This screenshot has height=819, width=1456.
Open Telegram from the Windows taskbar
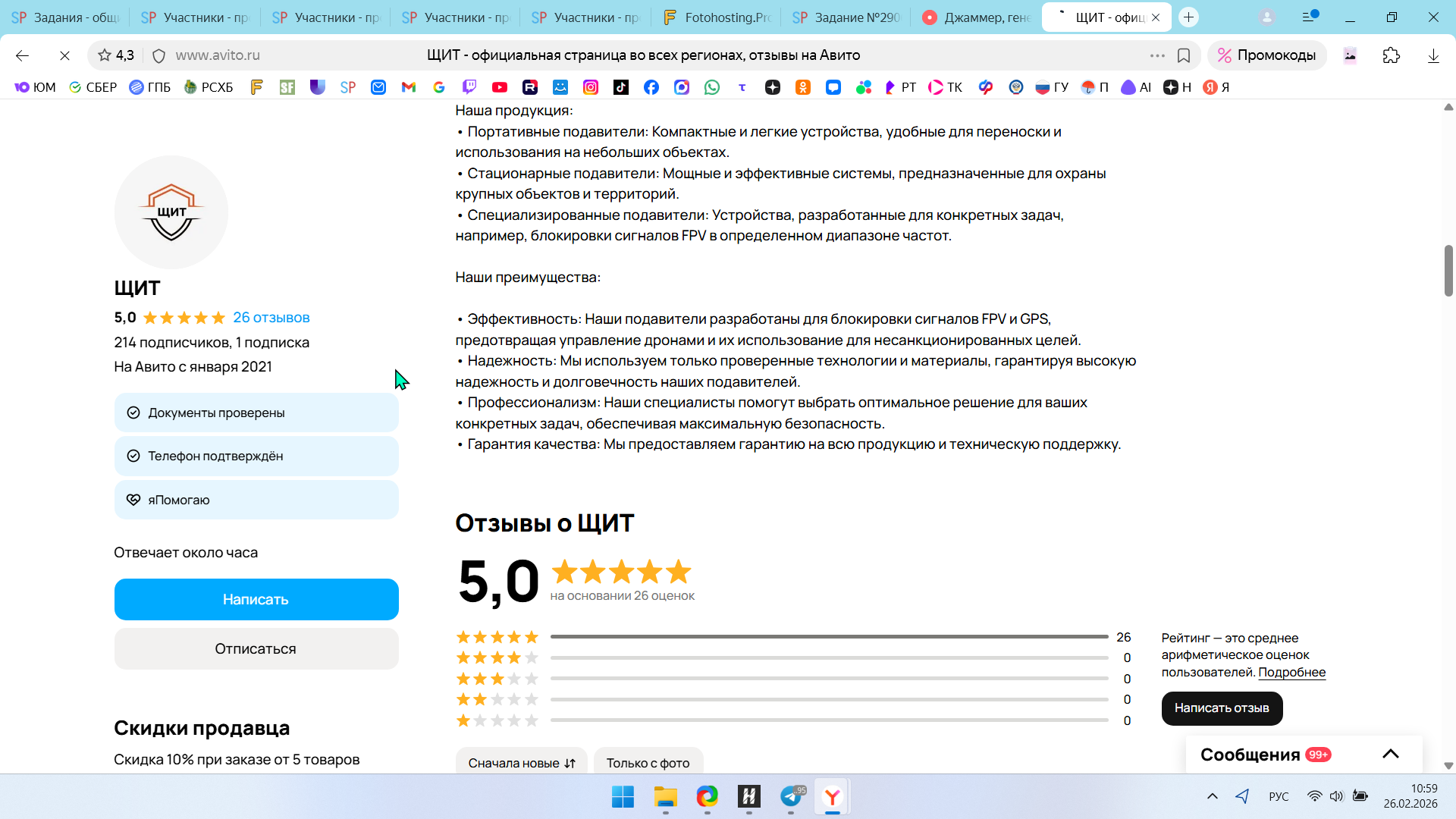[791, 796]
